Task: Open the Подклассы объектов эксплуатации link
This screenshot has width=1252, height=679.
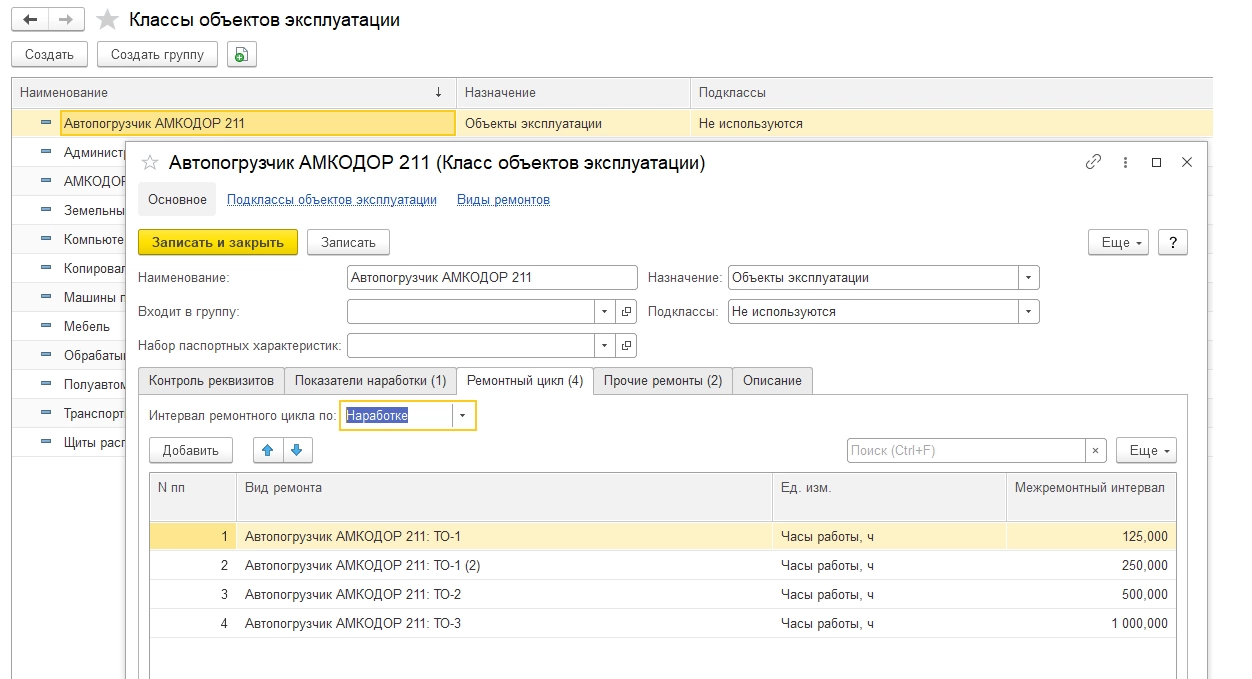Action: tap(332, 200)
